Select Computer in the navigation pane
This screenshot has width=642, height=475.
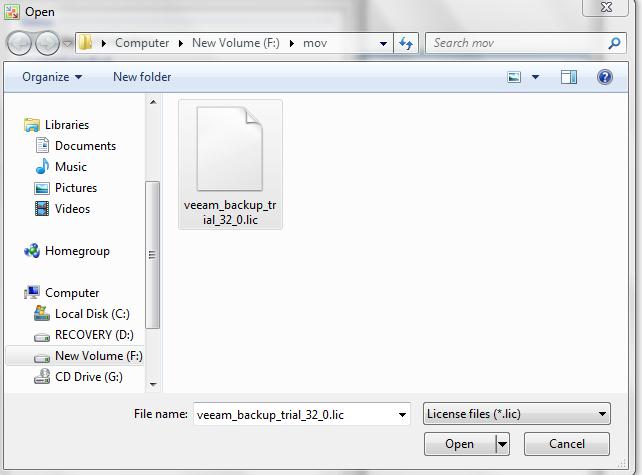pyautogui.click(x=72, y=293)
